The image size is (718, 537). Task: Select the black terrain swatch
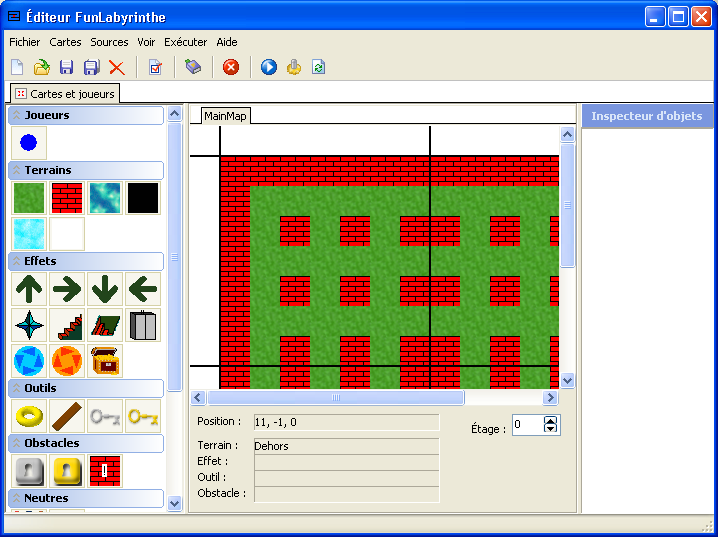tap(143, 198)
